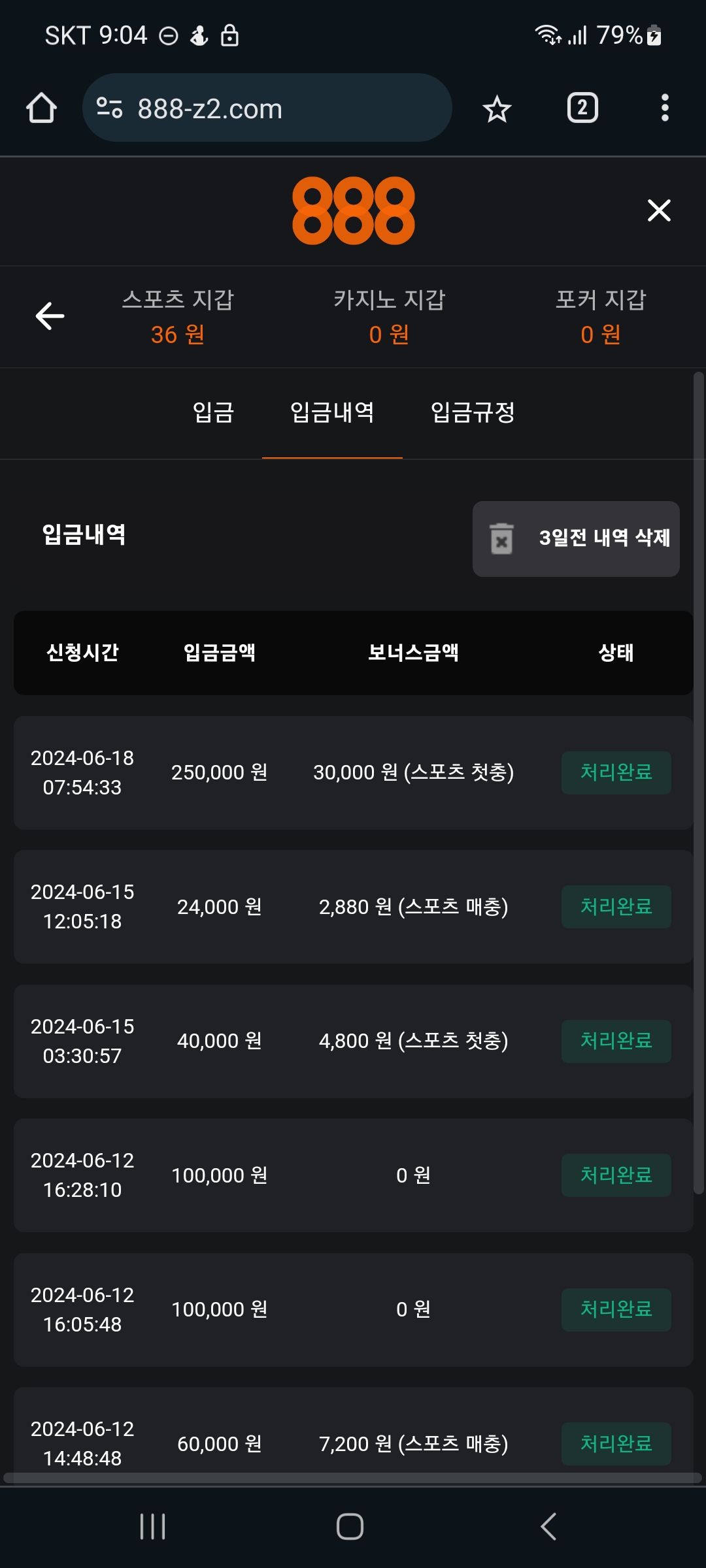Tap the orange 888 logo

point(353,210)
